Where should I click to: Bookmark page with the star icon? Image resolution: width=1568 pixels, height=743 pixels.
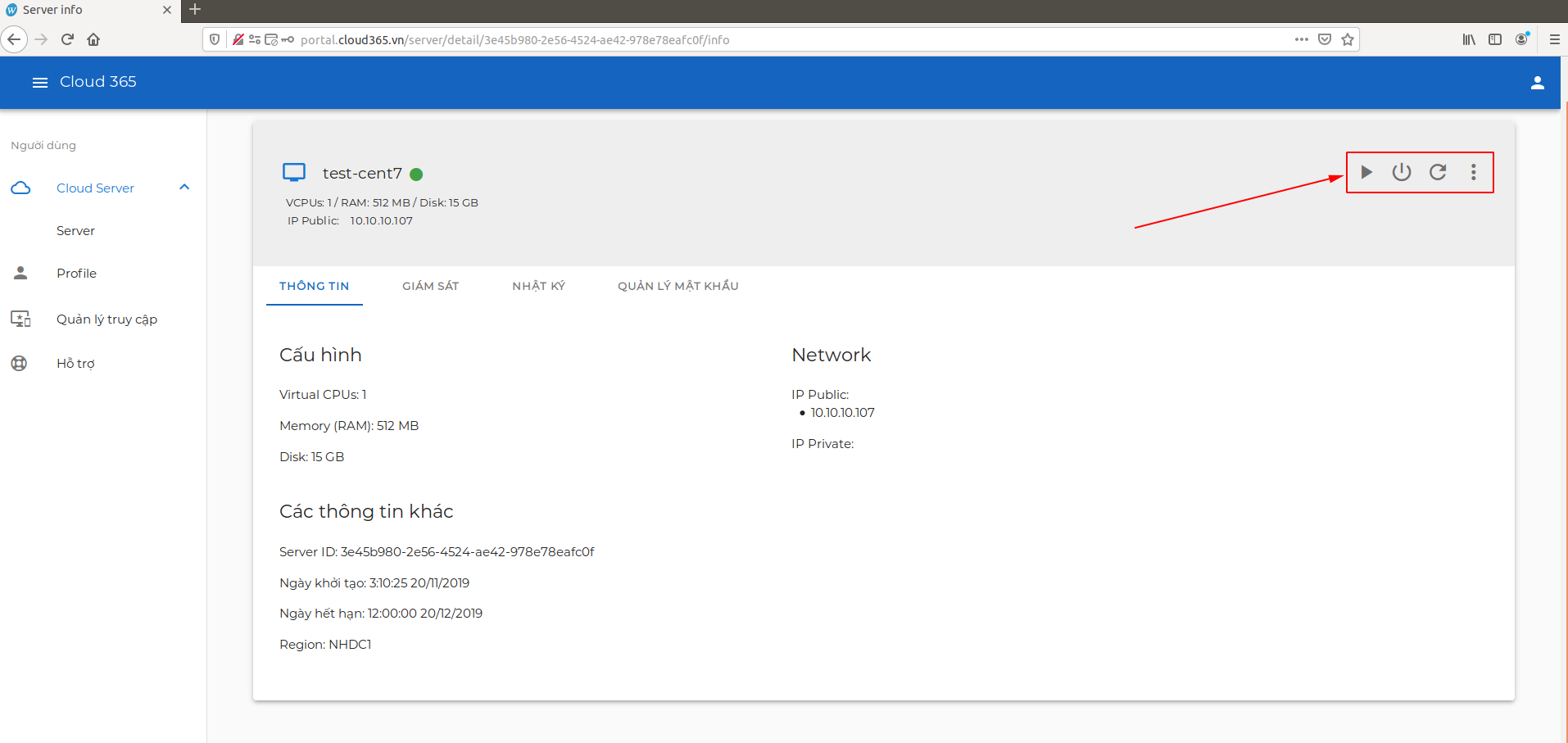(x=1348, y=39)
